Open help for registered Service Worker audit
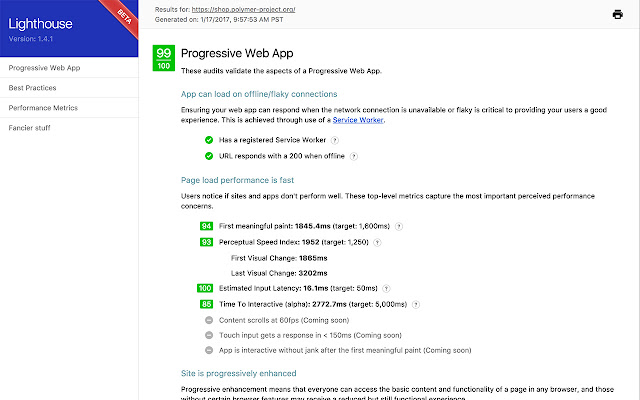The width and height of the screenshot is (640, 400). coord(335,140)
